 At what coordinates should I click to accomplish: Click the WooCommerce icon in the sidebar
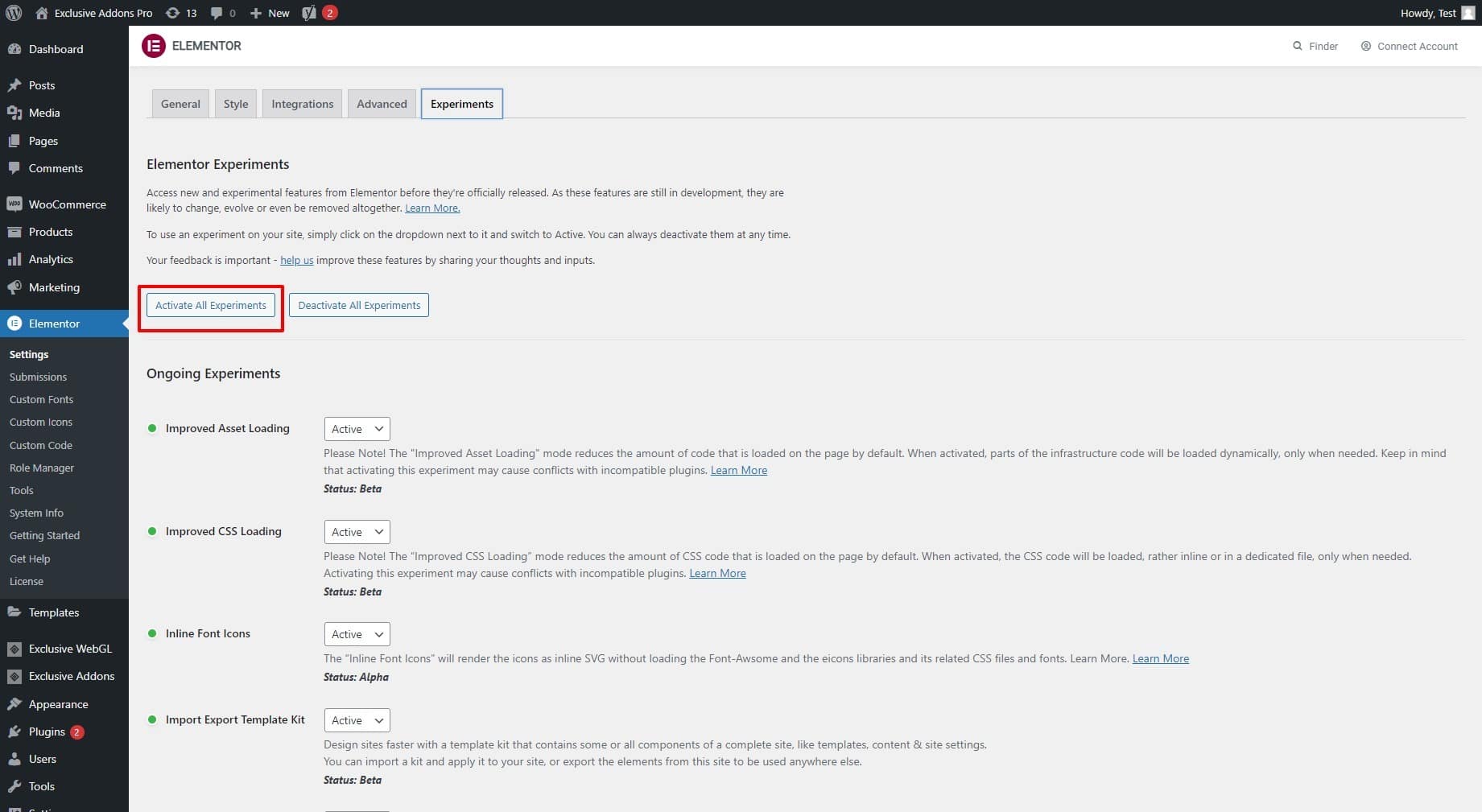14,204
